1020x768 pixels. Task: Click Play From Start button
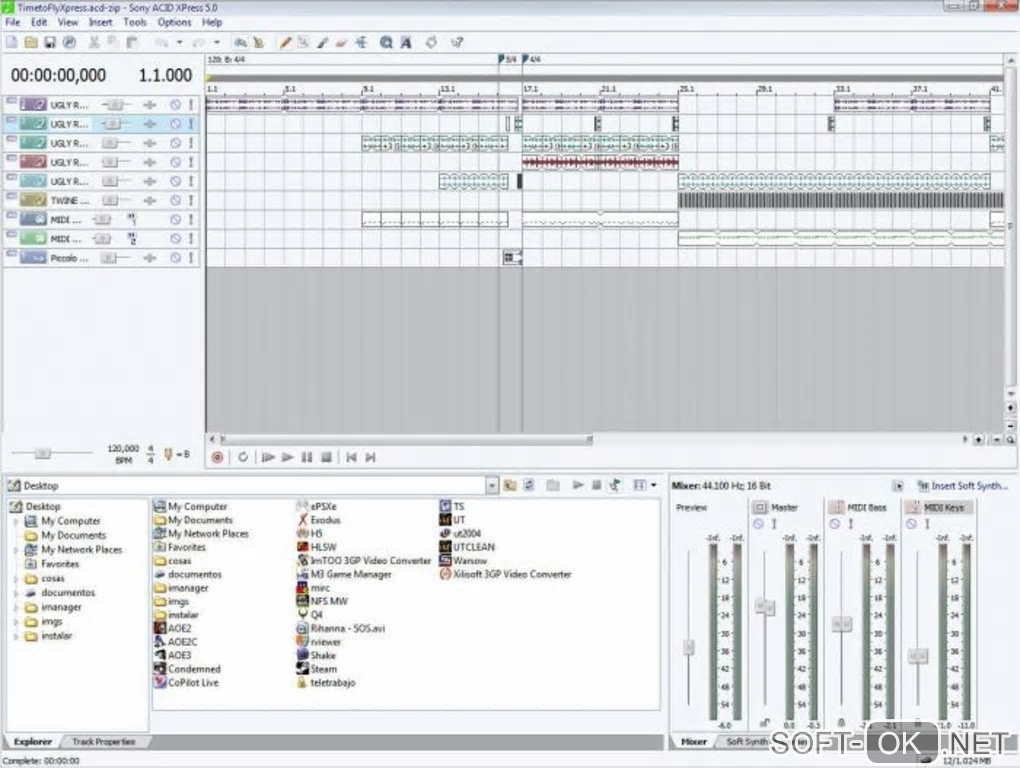click(267, 457)
